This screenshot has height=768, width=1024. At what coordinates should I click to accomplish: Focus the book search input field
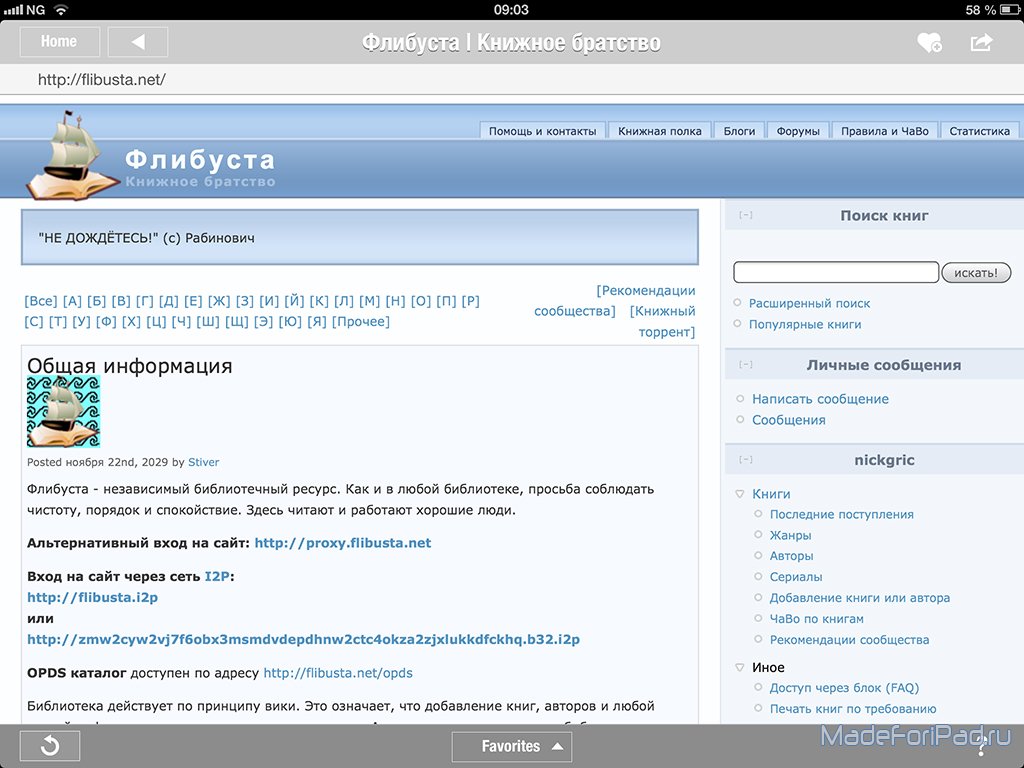coord(836,272)
